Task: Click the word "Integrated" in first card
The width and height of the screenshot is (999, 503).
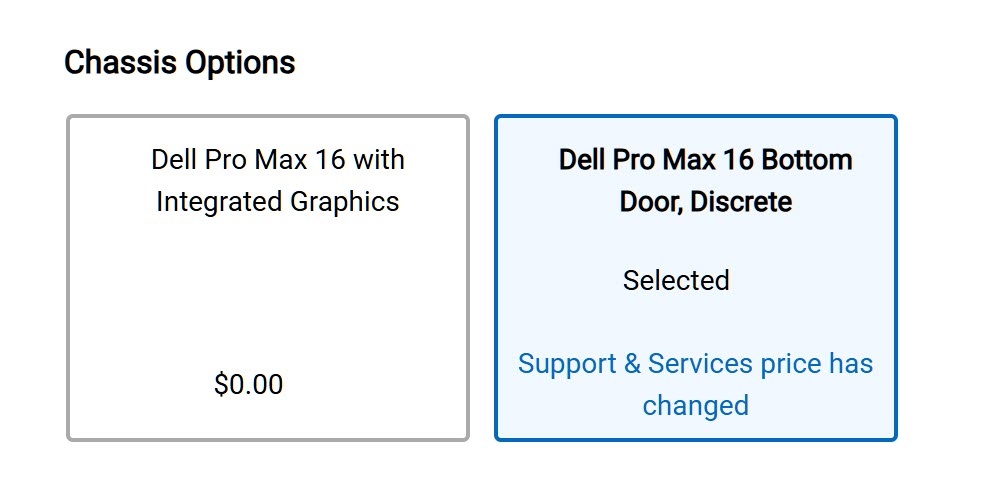Action: click(219, 202)
